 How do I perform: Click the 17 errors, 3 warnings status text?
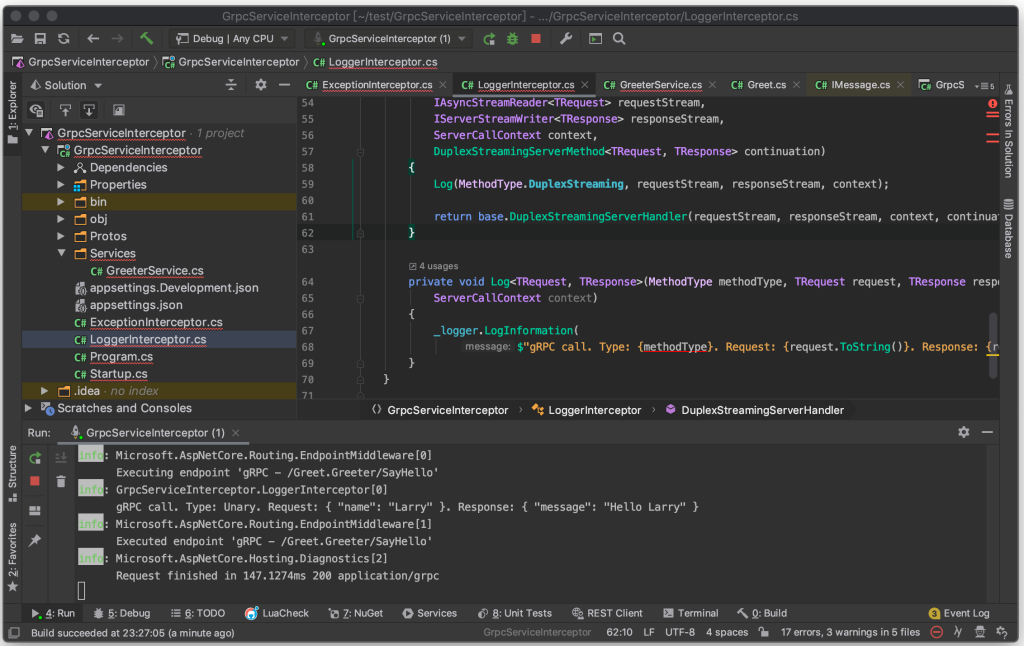(850, 632)
